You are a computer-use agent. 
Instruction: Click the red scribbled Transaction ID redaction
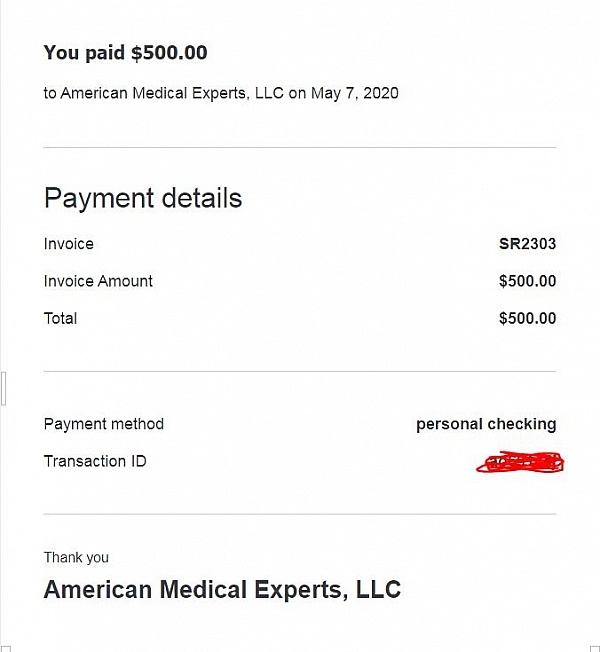tap(520, 462)
